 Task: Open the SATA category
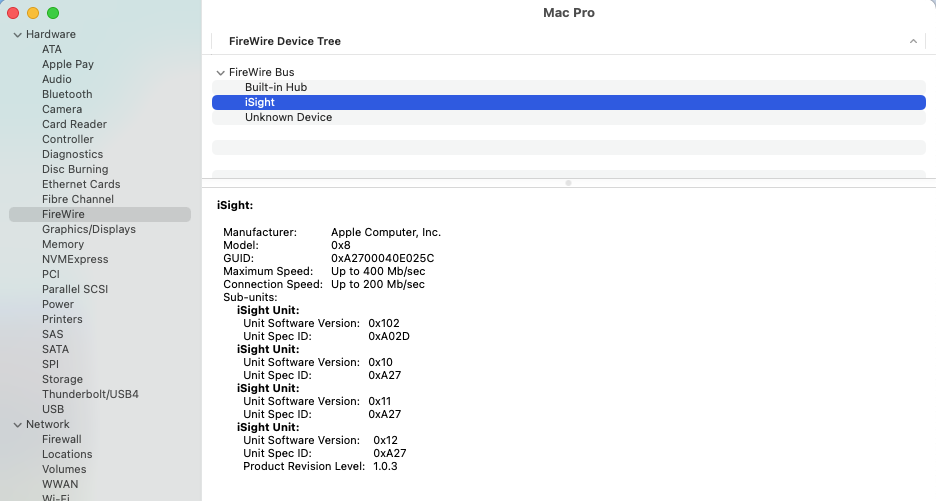pos(56,349)
